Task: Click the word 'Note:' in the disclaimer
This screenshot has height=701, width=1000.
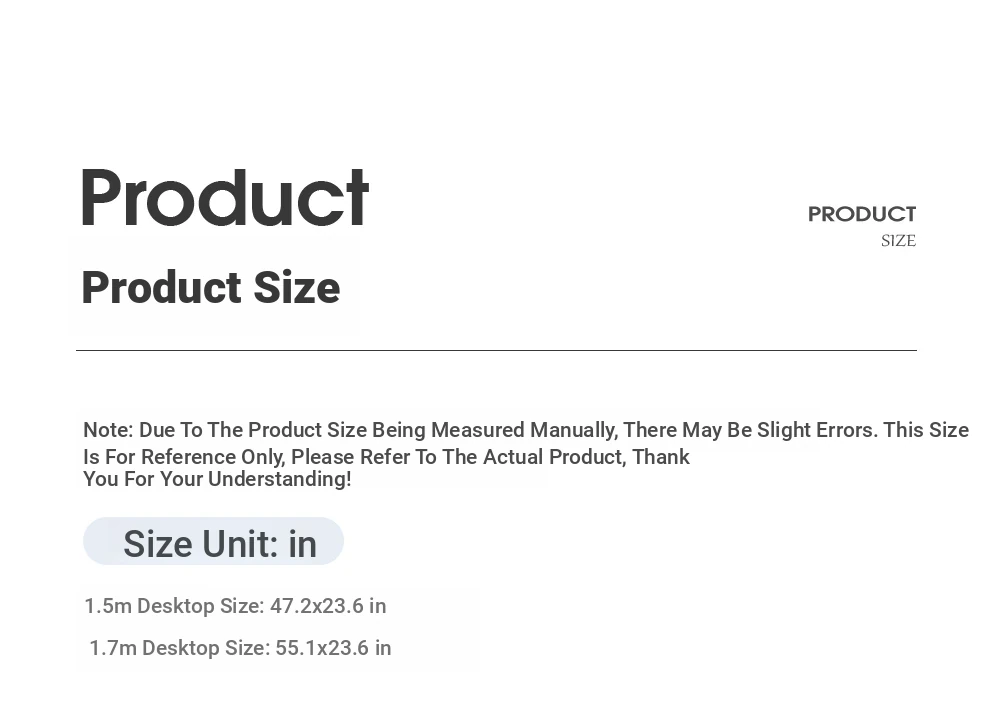Action: tap(108, 430)
